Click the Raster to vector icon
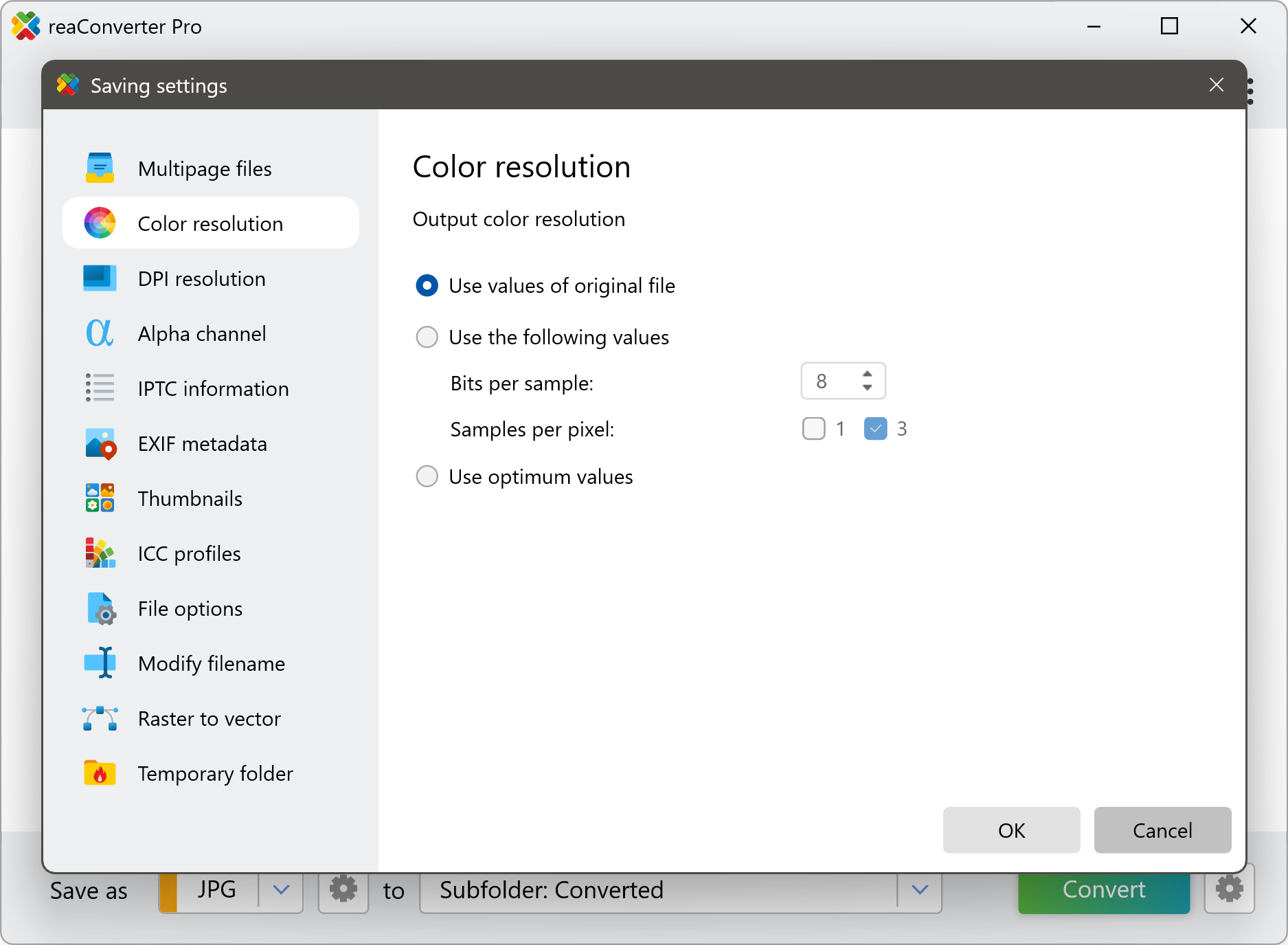 tap(100, 718)
